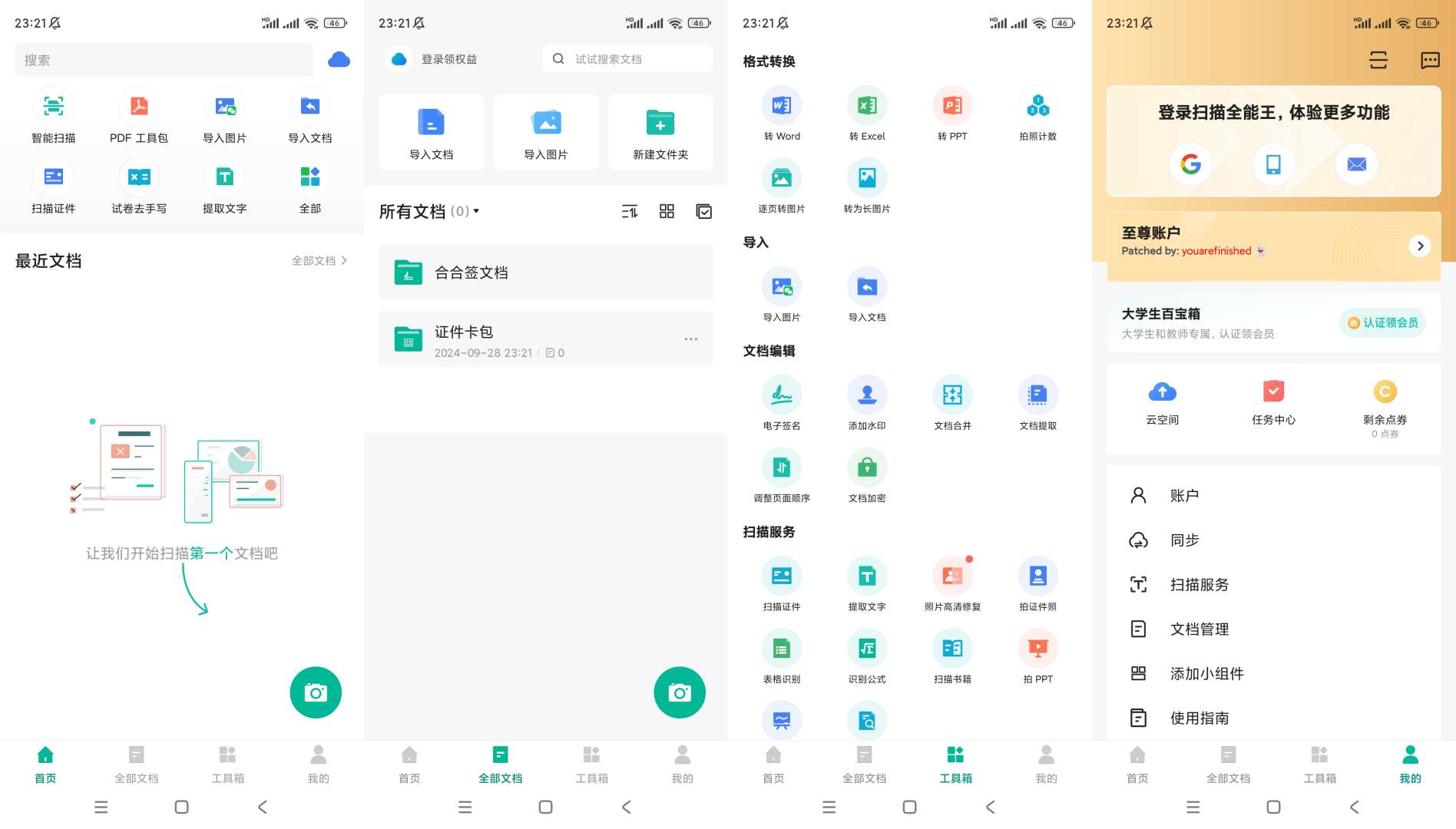1456x829 pixels.
Task: Open the 合合签文档 folder
Action: point(545,272)
